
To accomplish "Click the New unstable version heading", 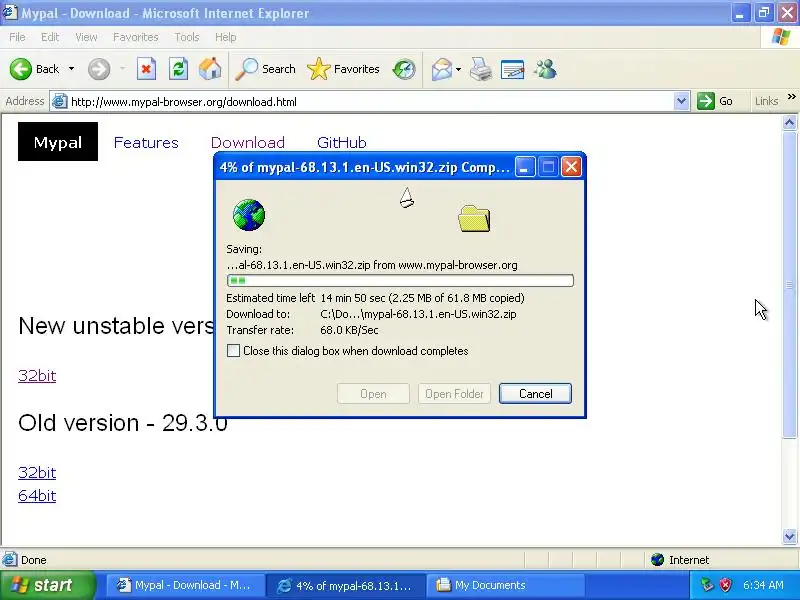I will [x=116, y=326].
